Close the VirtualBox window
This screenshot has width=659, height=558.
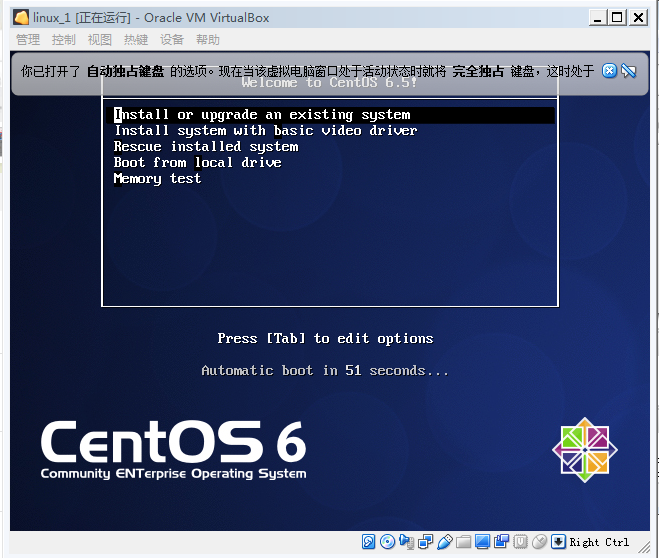click(638, 18)
